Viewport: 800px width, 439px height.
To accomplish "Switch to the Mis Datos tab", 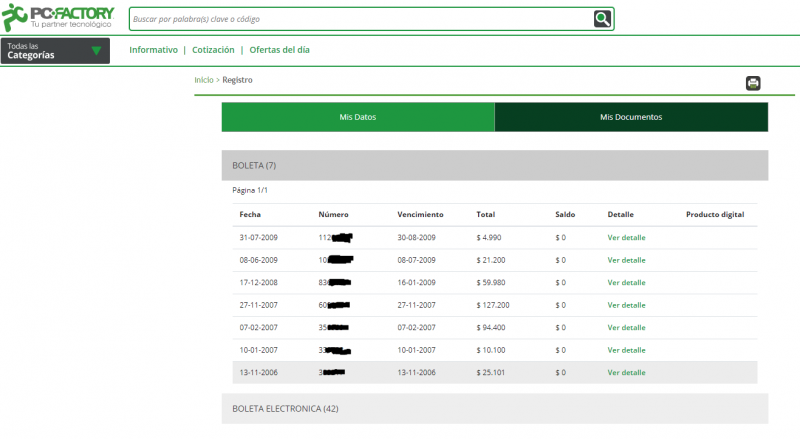I will [357, 117].
